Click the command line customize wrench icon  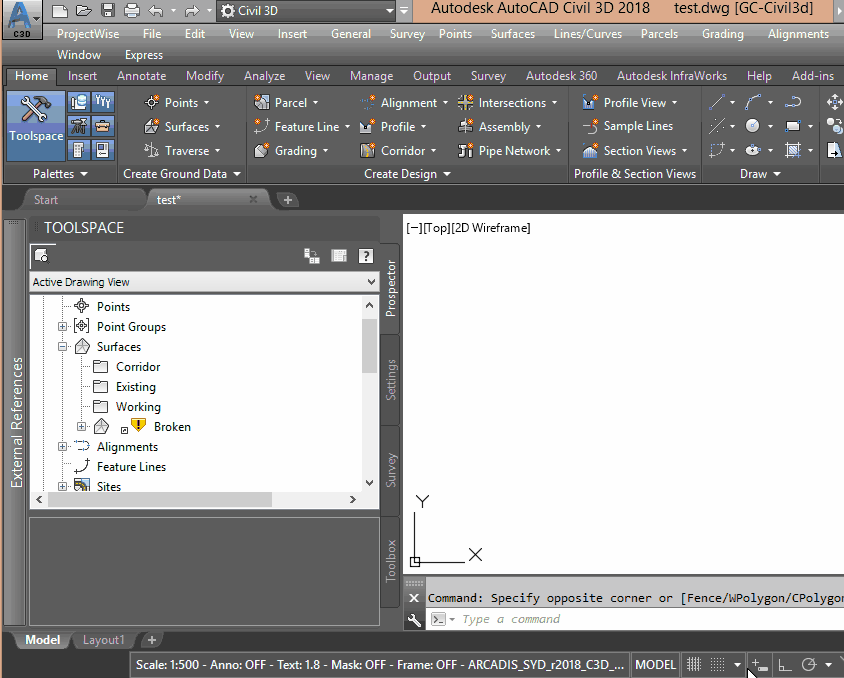coord(414,620)
